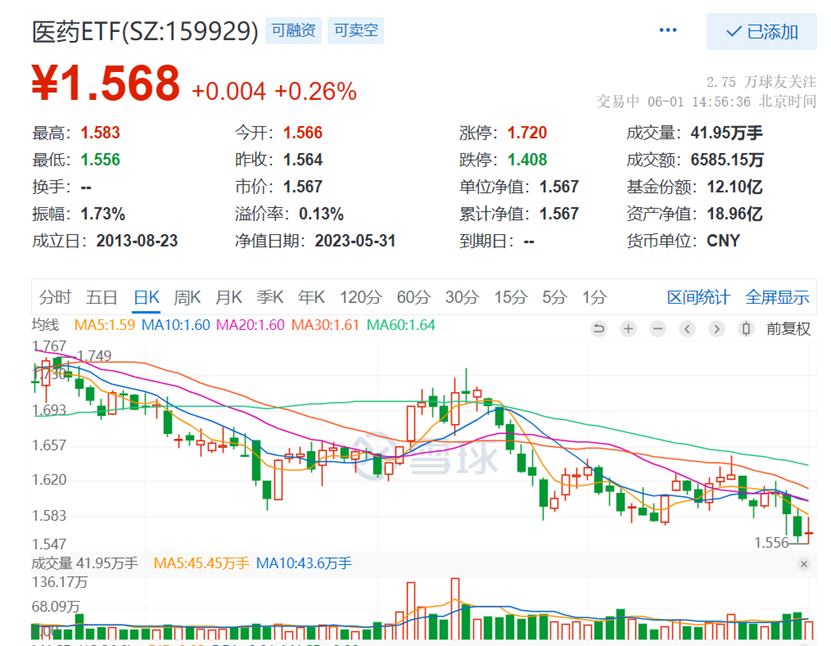Click the ETF title 医药ETF(SZ:159929)

(x=145, y=31)
